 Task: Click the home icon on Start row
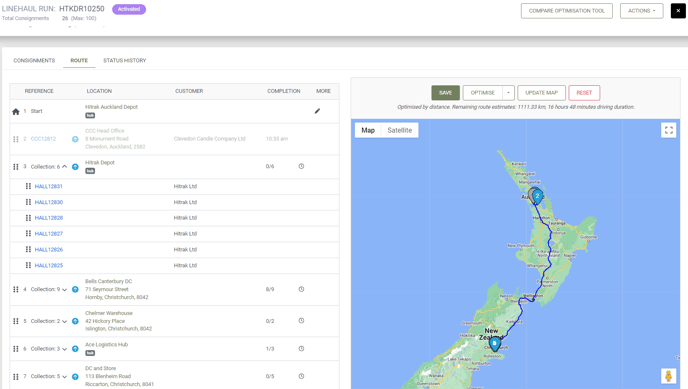16,111
